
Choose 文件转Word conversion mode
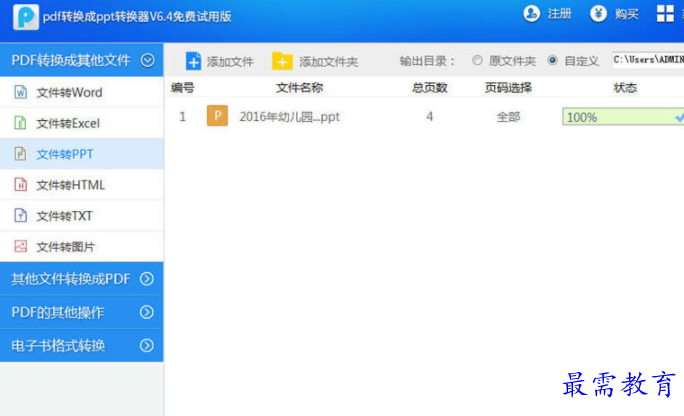click(82, 92)
